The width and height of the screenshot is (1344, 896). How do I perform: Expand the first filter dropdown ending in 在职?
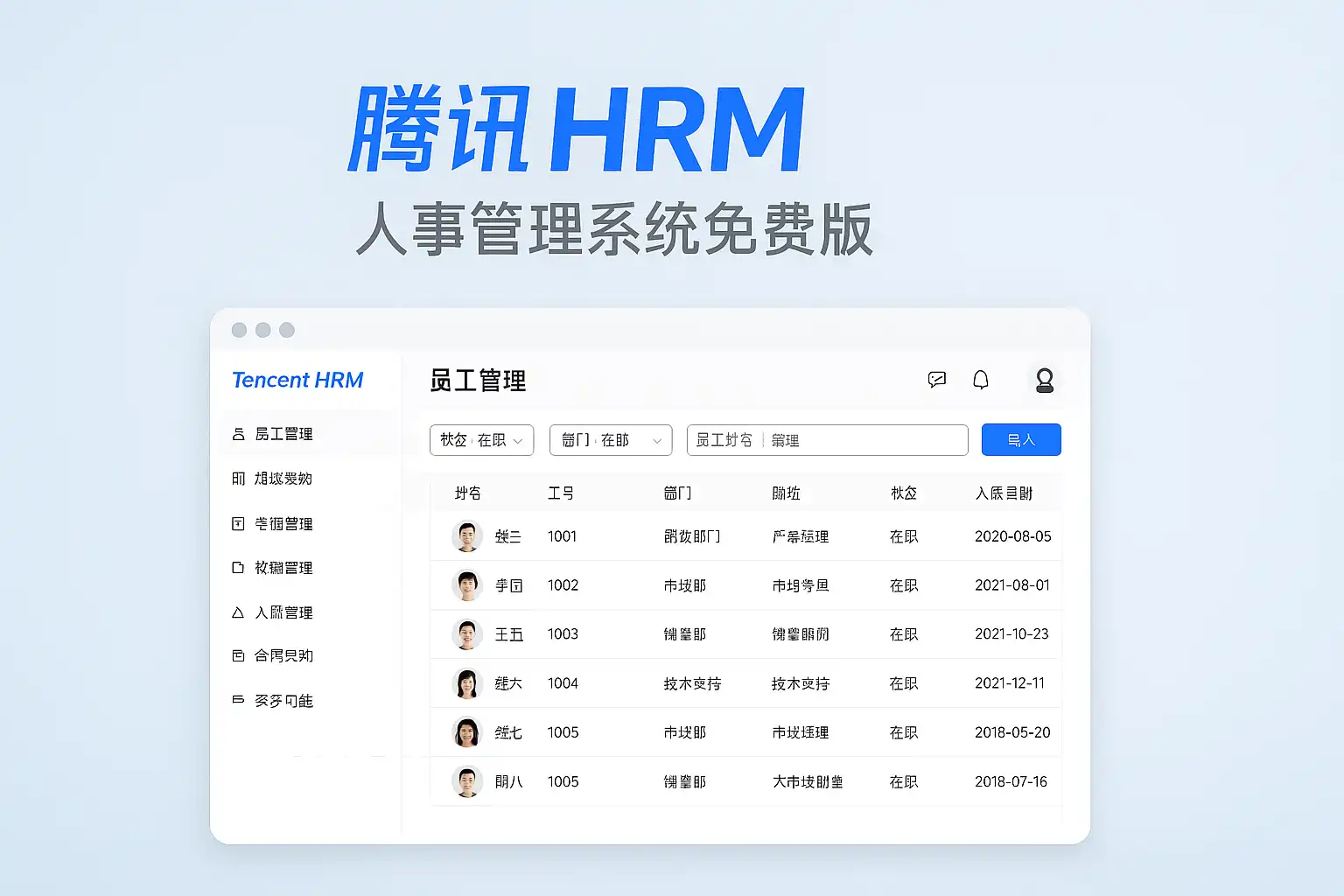tap(481, 440)
